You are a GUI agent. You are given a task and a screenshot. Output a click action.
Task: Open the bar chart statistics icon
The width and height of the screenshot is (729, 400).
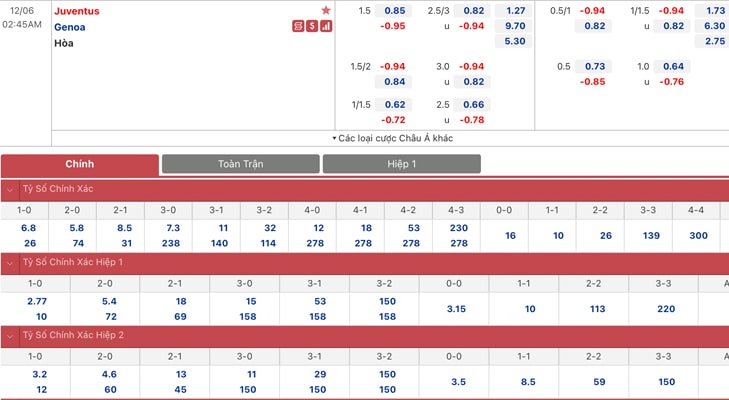pyautogui.click(x=326, y=26)
